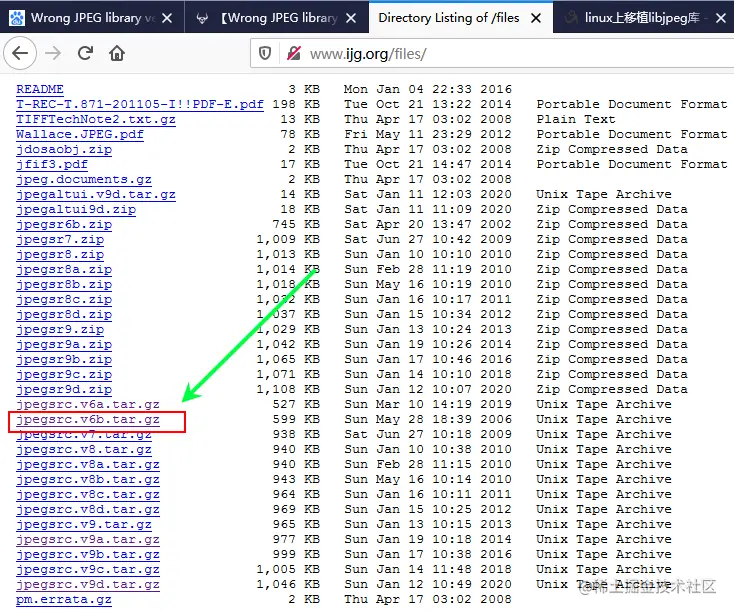This screenshot has width=734, height=613.
Task: Switch to the second 【Wrong JPEG library tab
Action: (277, 17)
